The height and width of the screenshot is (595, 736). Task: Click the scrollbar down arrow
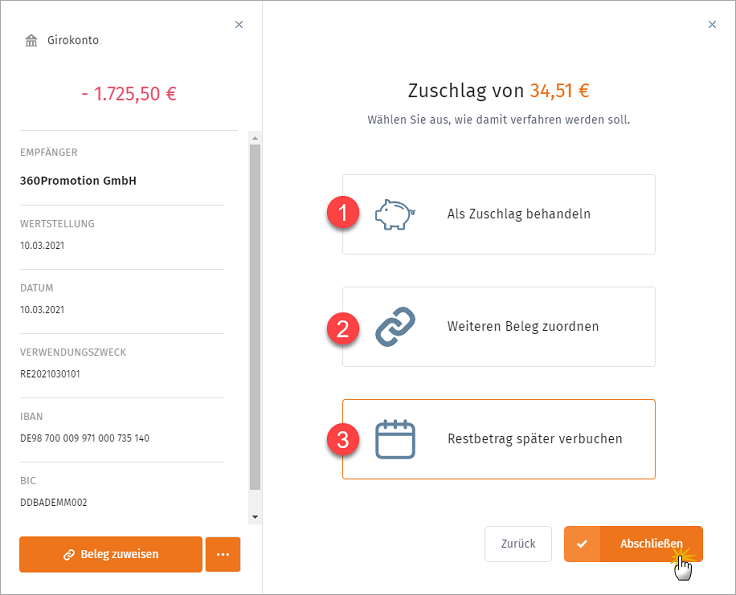coord(255,517)
